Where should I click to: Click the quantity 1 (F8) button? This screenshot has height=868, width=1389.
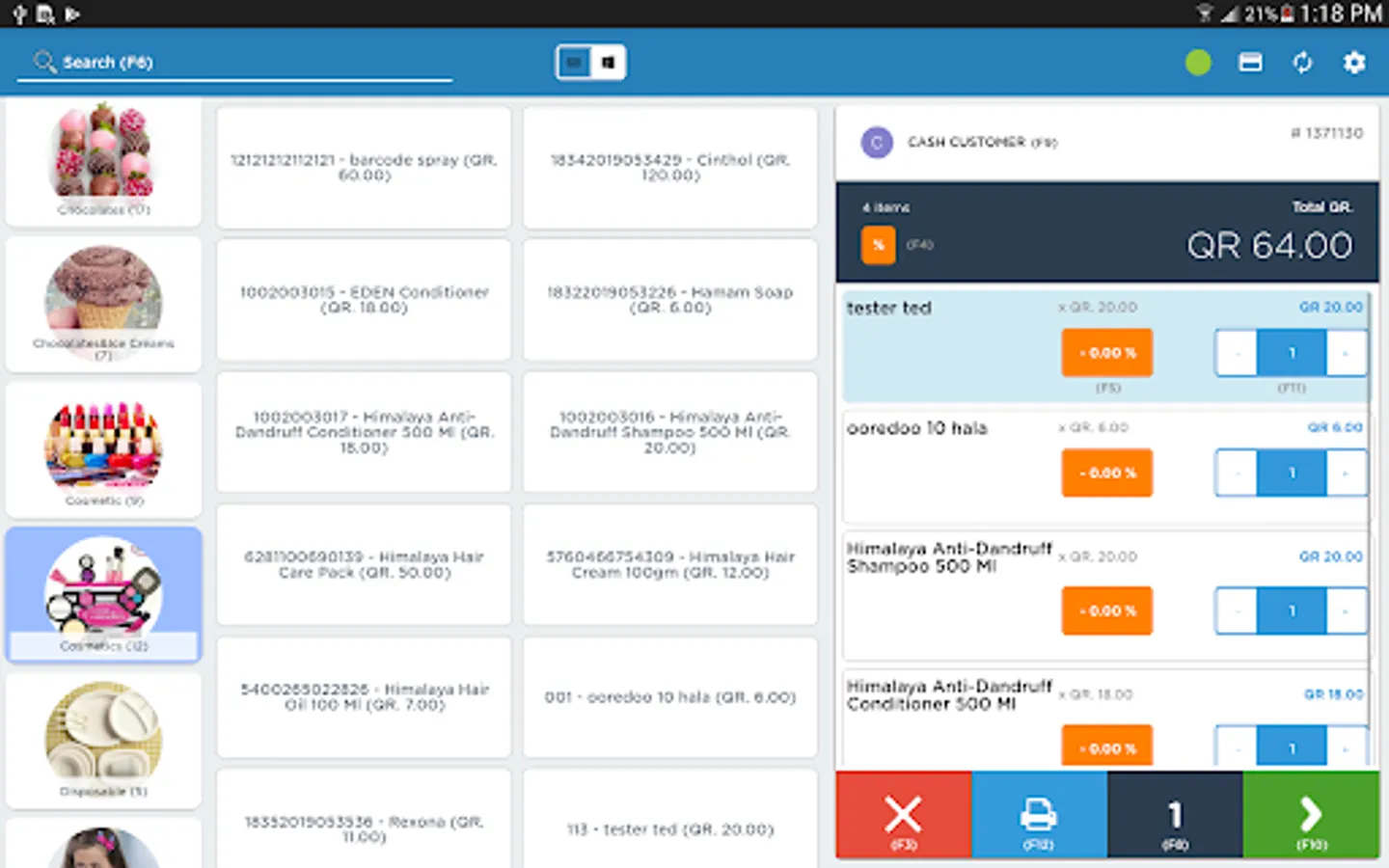(x=1175, y=815)
